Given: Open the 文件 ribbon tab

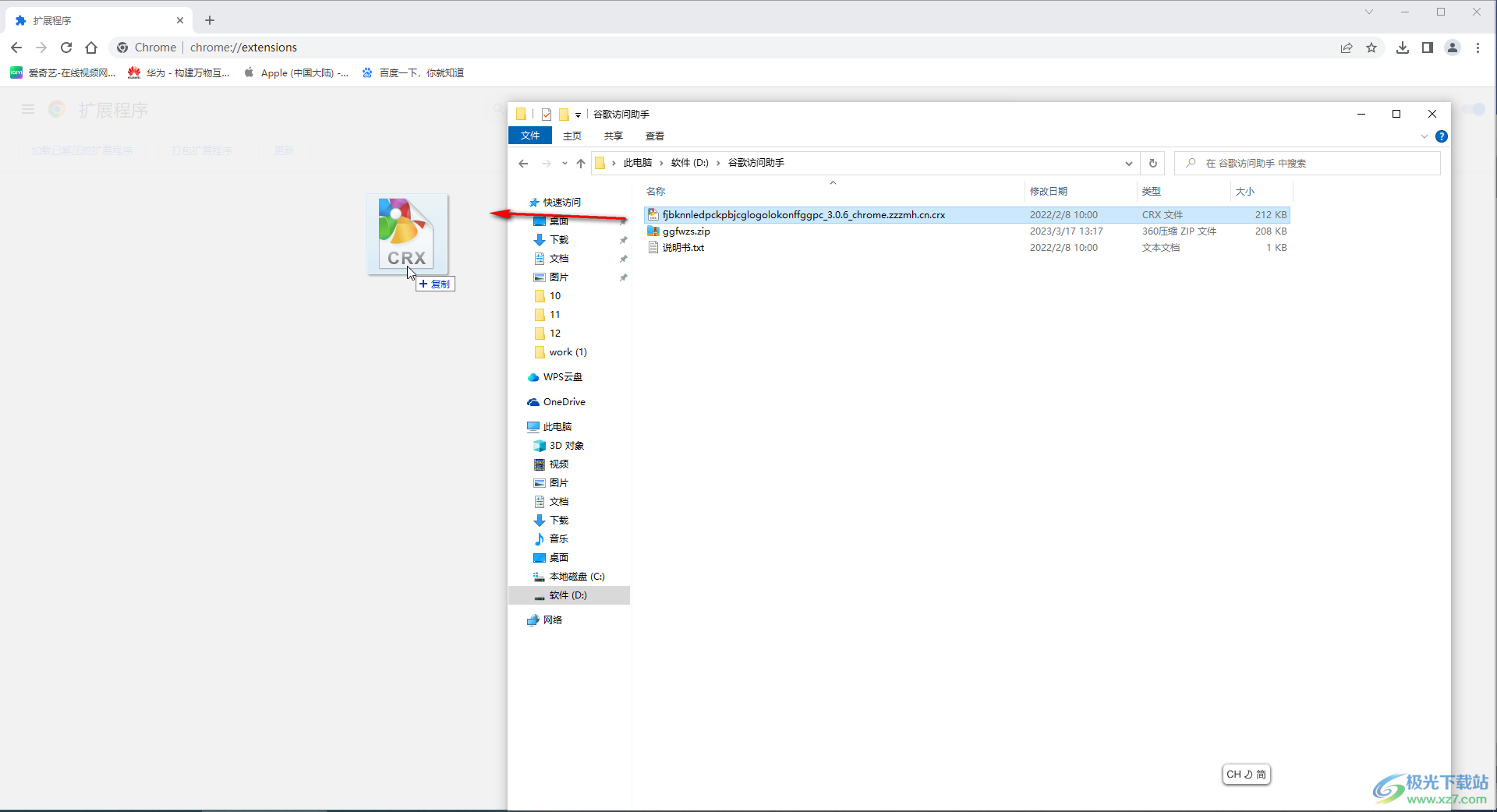Looking at the screenshot, I should [530, 136].
